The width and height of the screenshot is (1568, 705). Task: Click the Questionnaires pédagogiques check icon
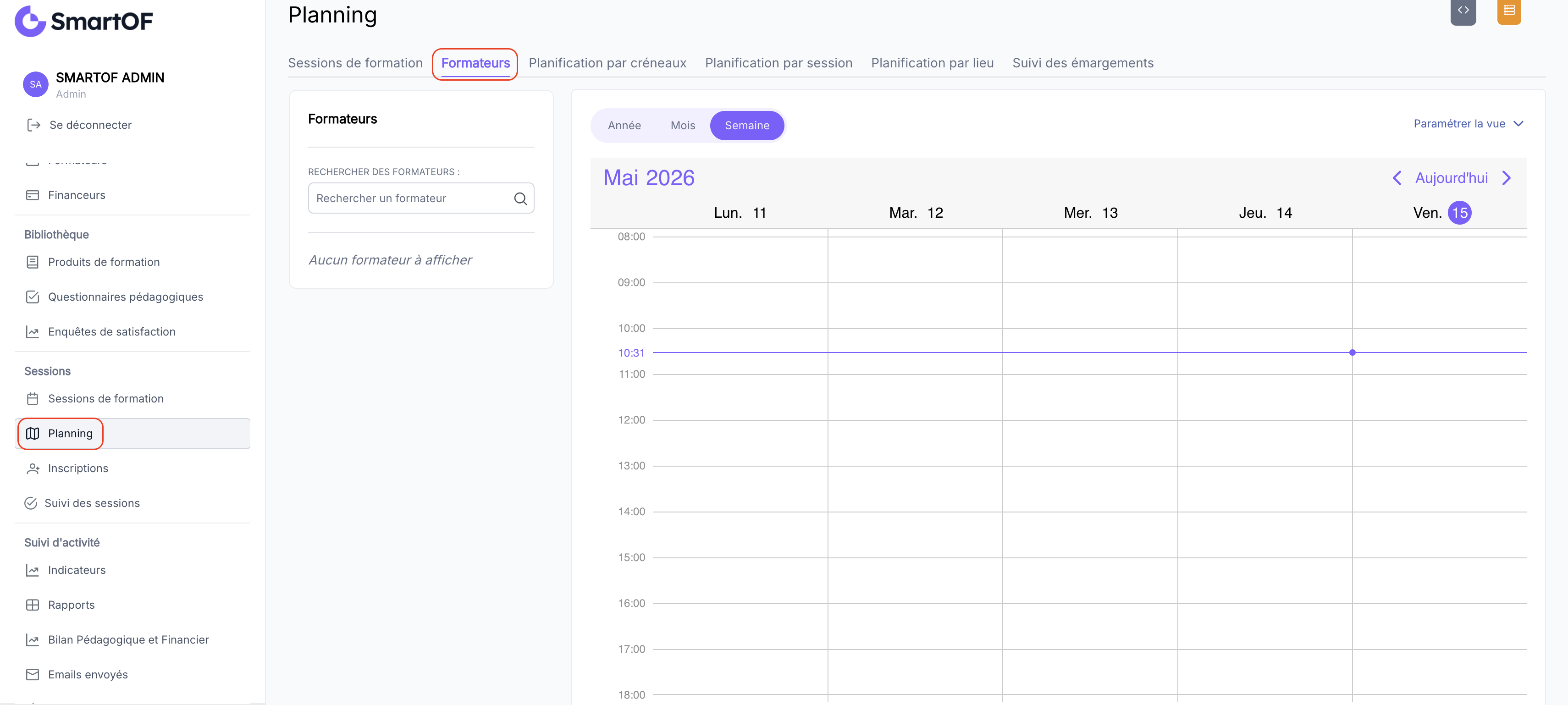pos(32,297)
